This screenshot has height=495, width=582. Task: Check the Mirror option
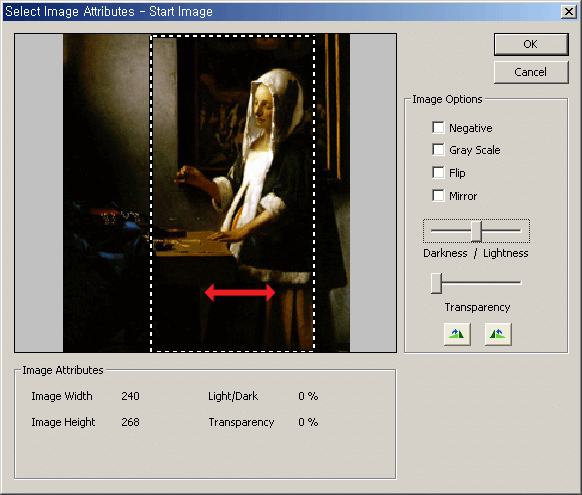click(x=438, y=196)
